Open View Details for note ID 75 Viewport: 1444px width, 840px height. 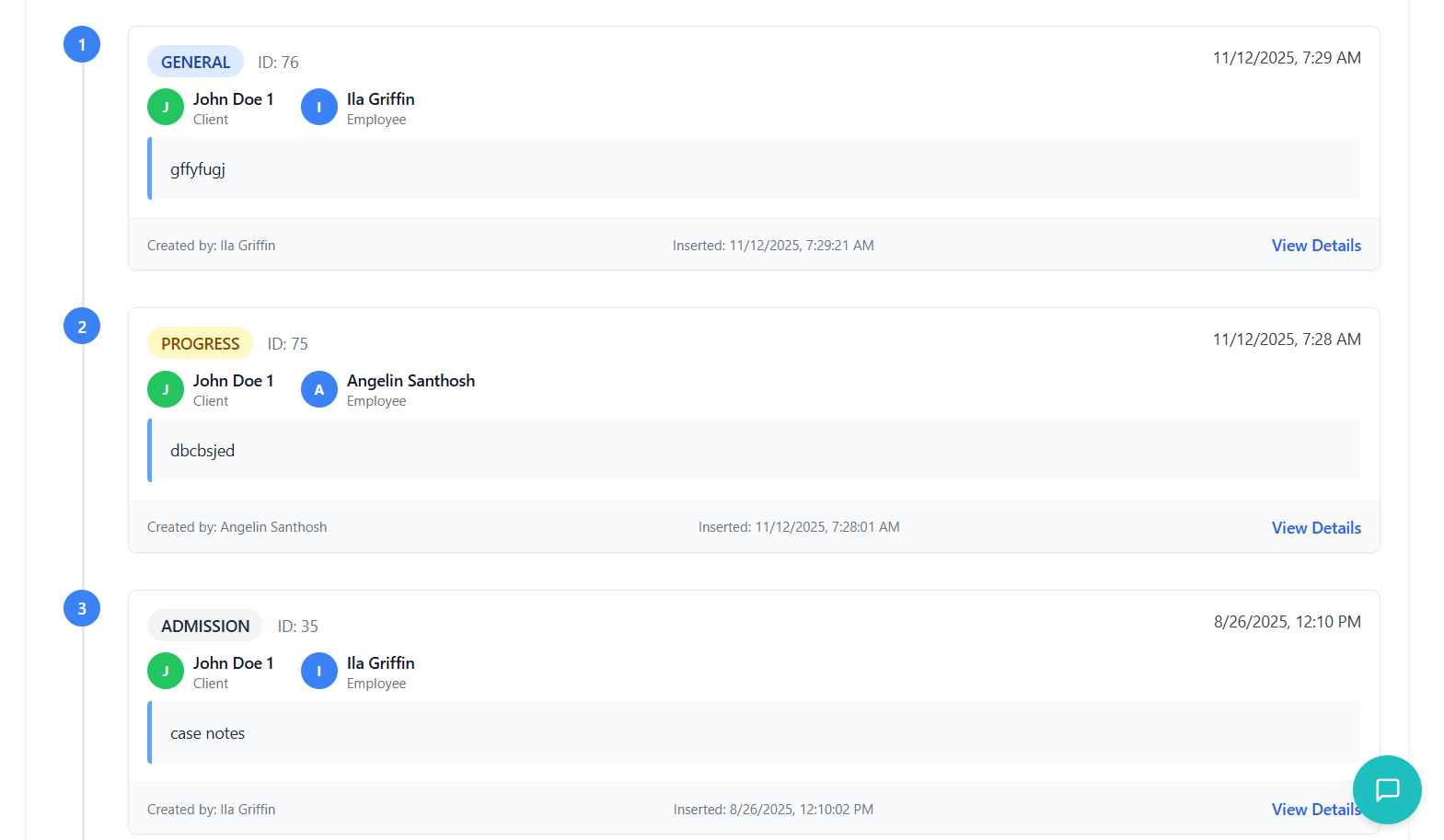tap(1316, 528)
